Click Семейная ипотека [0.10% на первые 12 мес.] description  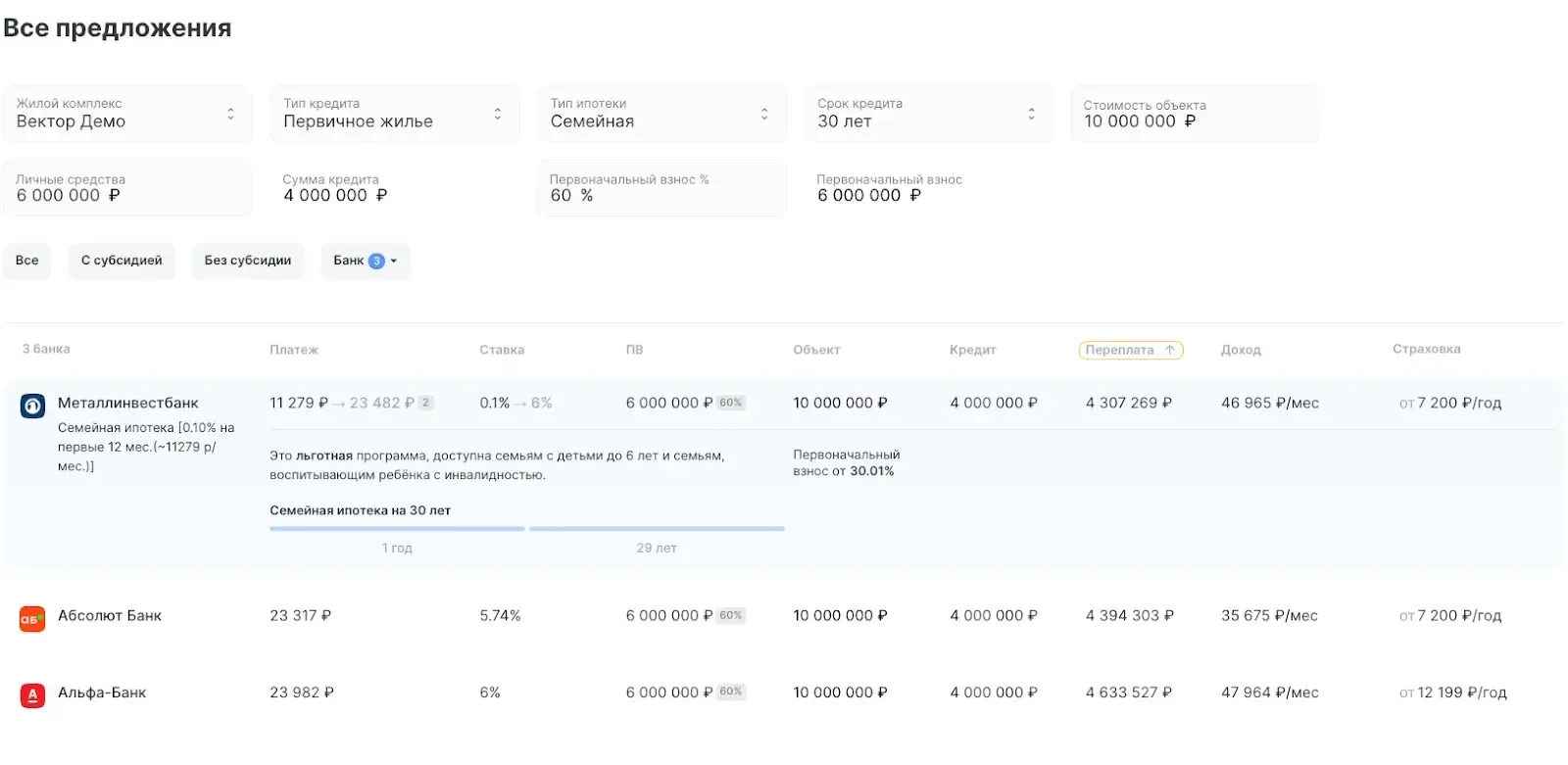click(x=146, y=447)
